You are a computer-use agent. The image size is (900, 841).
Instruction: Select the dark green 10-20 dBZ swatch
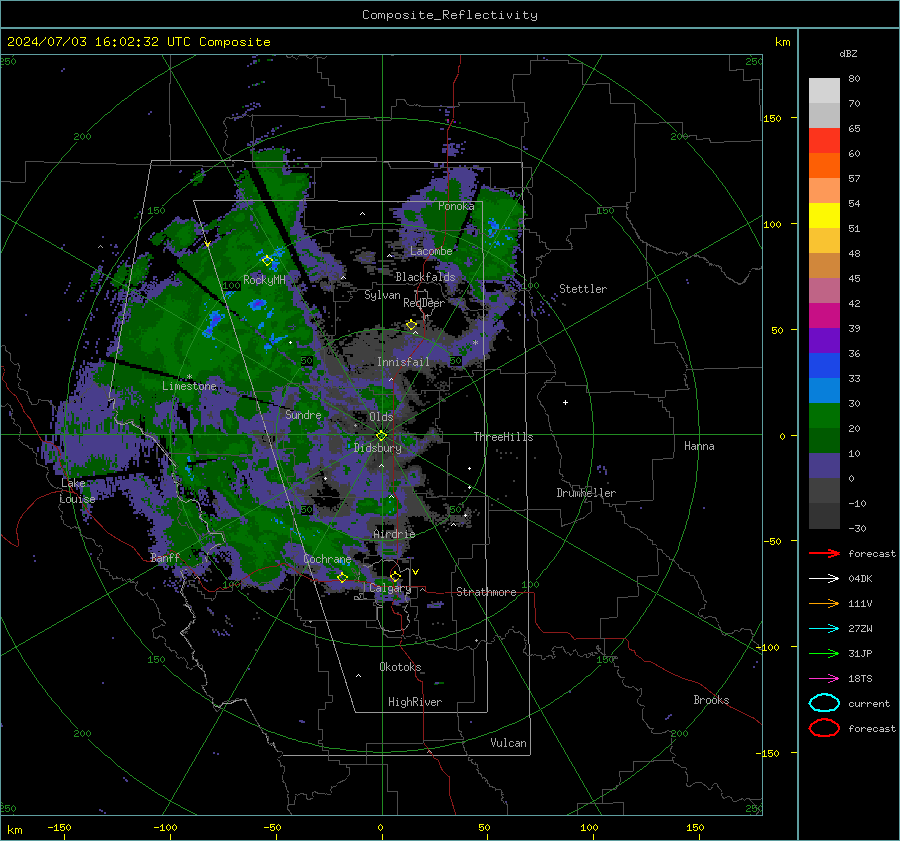click(824, 441)
